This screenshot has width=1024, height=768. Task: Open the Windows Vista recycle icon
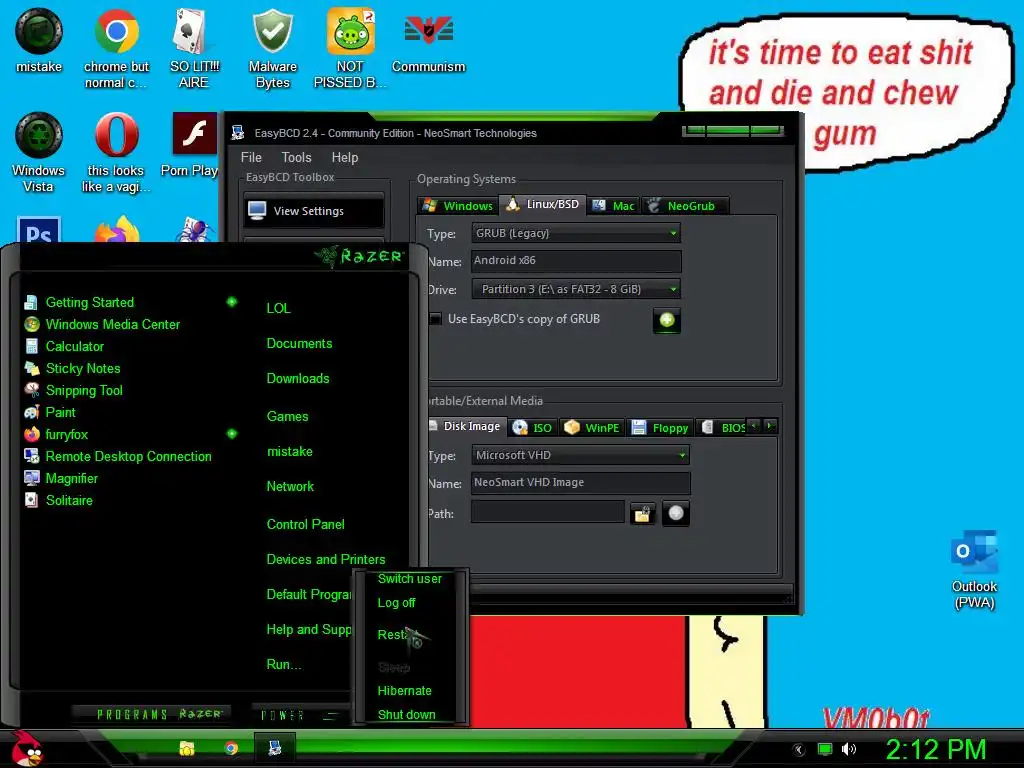click(39, 152)
